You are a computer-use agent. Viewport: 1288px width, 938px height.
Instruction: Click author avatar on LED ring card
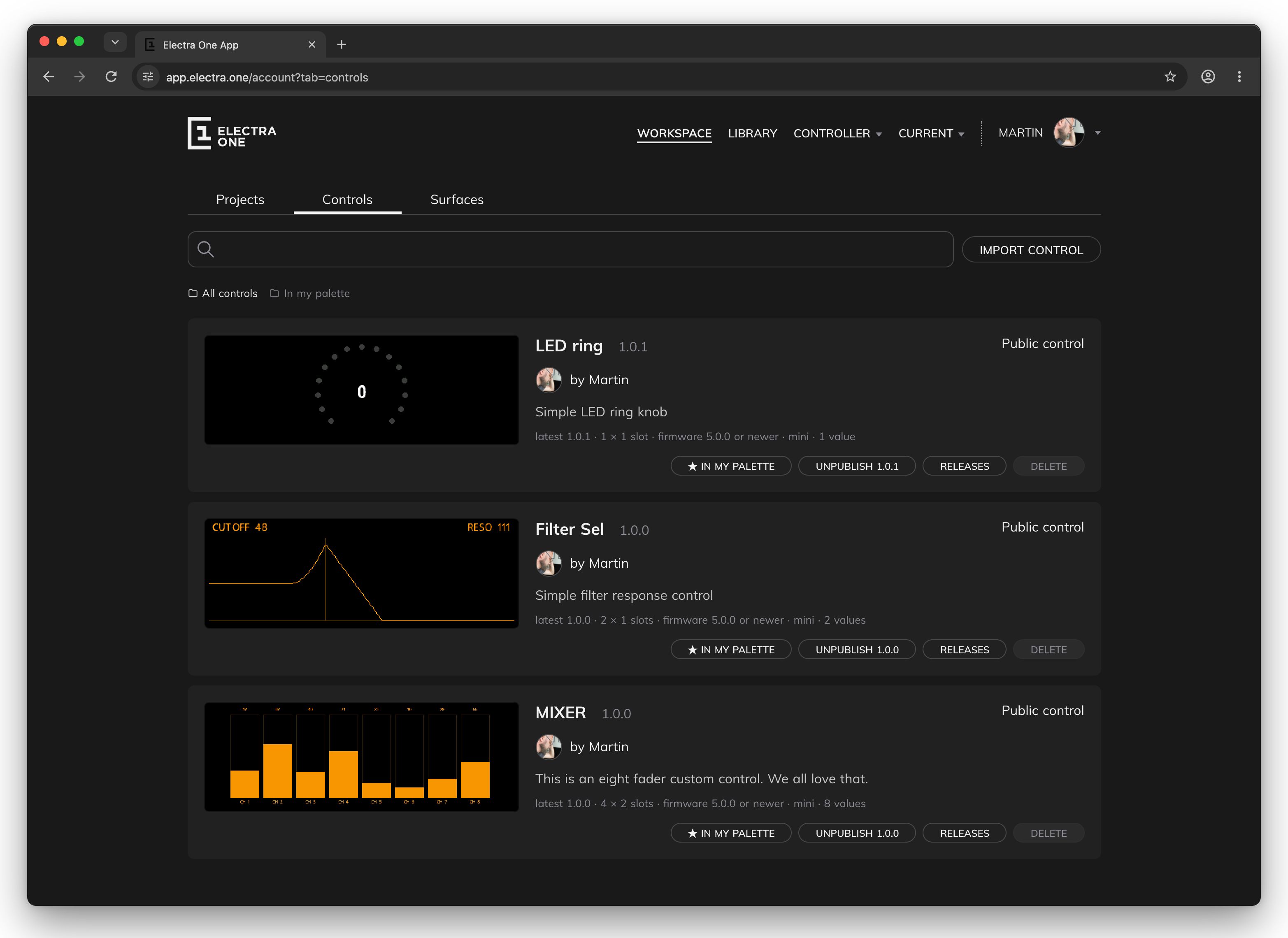pos(549,380)
